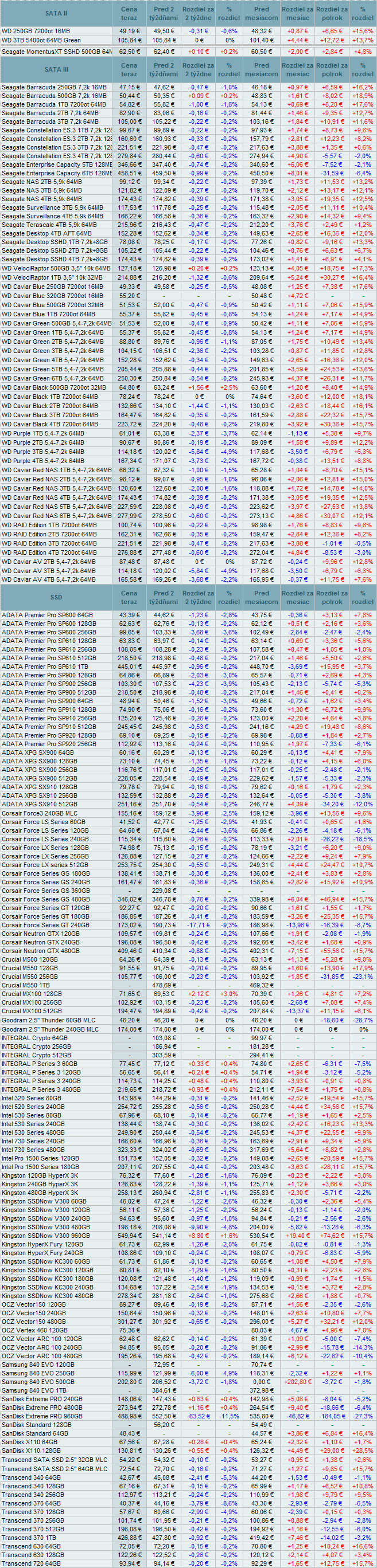Screen dimensions: 377x1568
Task: Select +74,62 € half-year difference for Kingston V300 960GB
Action: click(x=332, y=1234)
